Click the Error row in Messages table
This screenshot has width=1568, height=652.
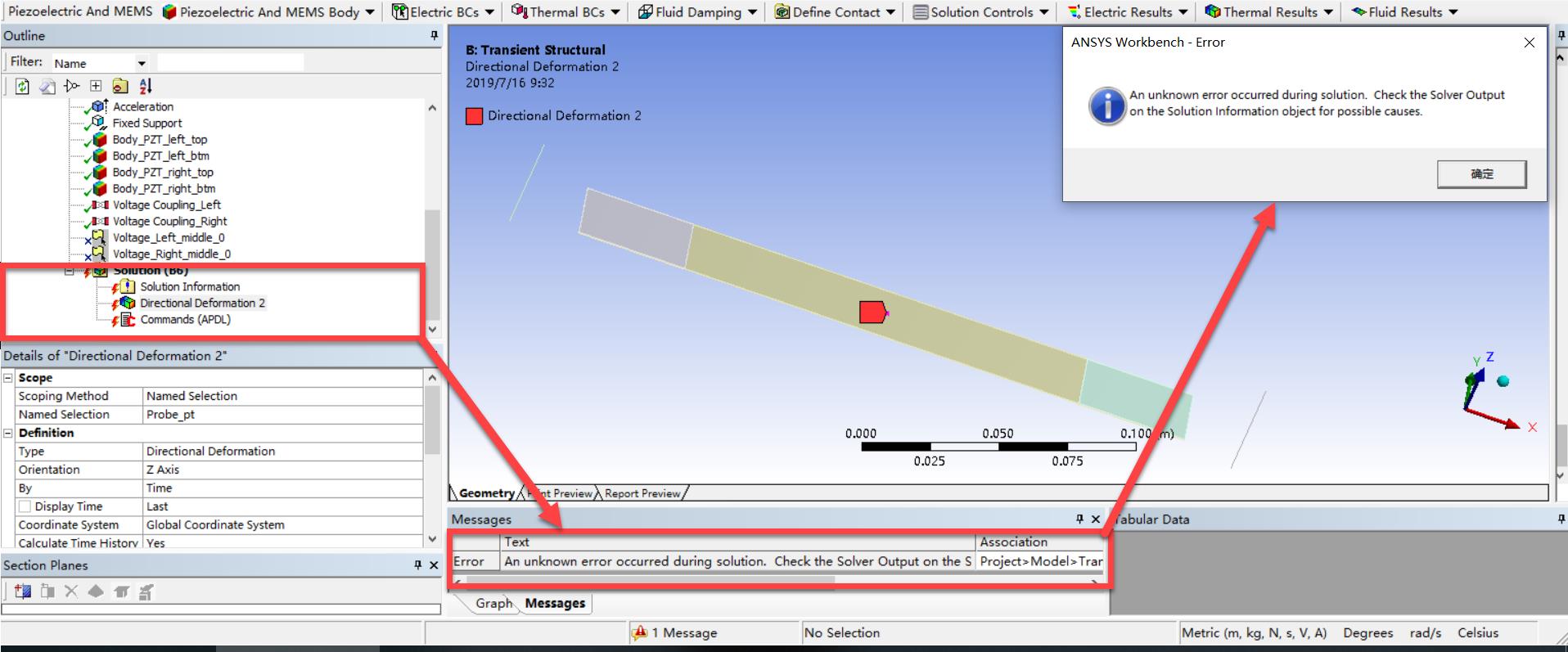(x=777, y=561)
